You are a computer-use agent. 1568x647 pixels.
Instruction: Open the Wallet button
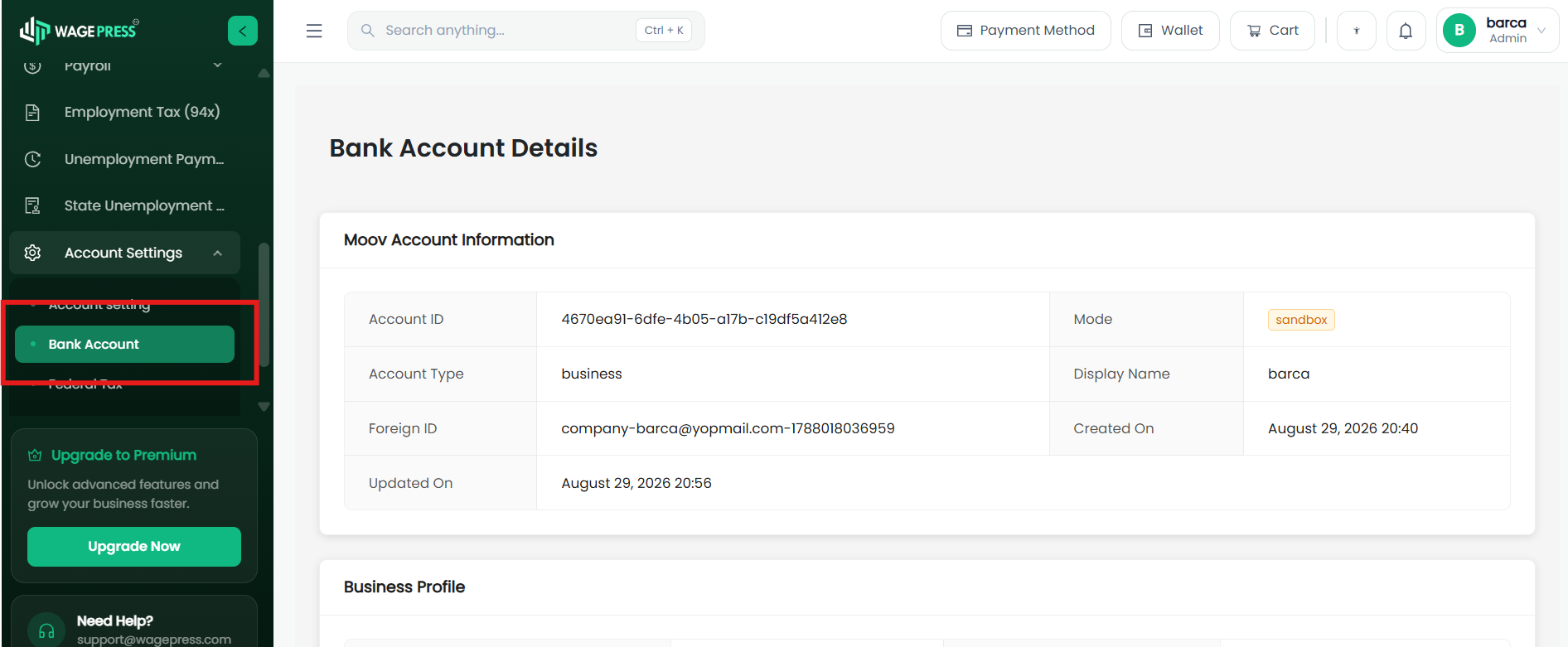tap(1170, 31)
